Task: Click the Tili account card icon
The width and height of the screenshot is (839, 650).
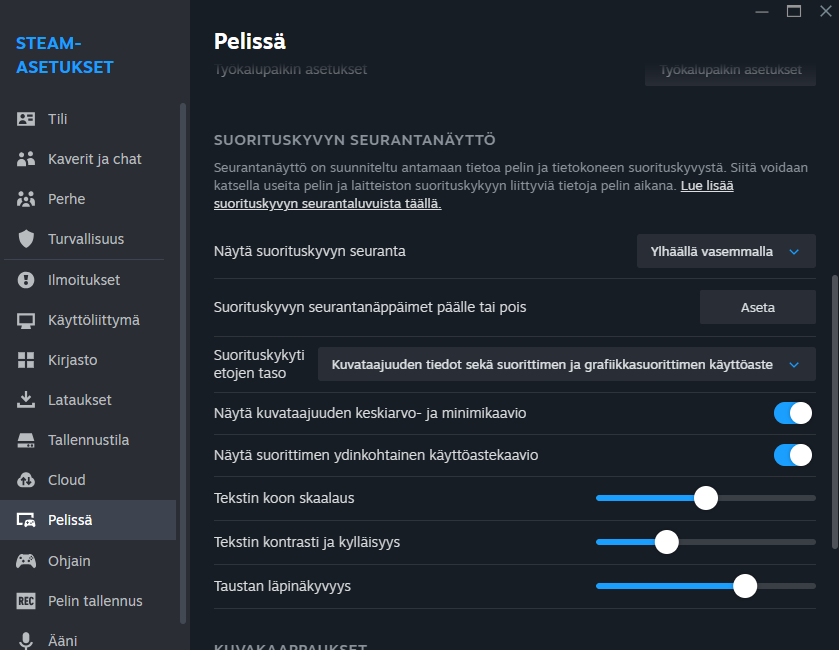Action: [x=27, y=119]
